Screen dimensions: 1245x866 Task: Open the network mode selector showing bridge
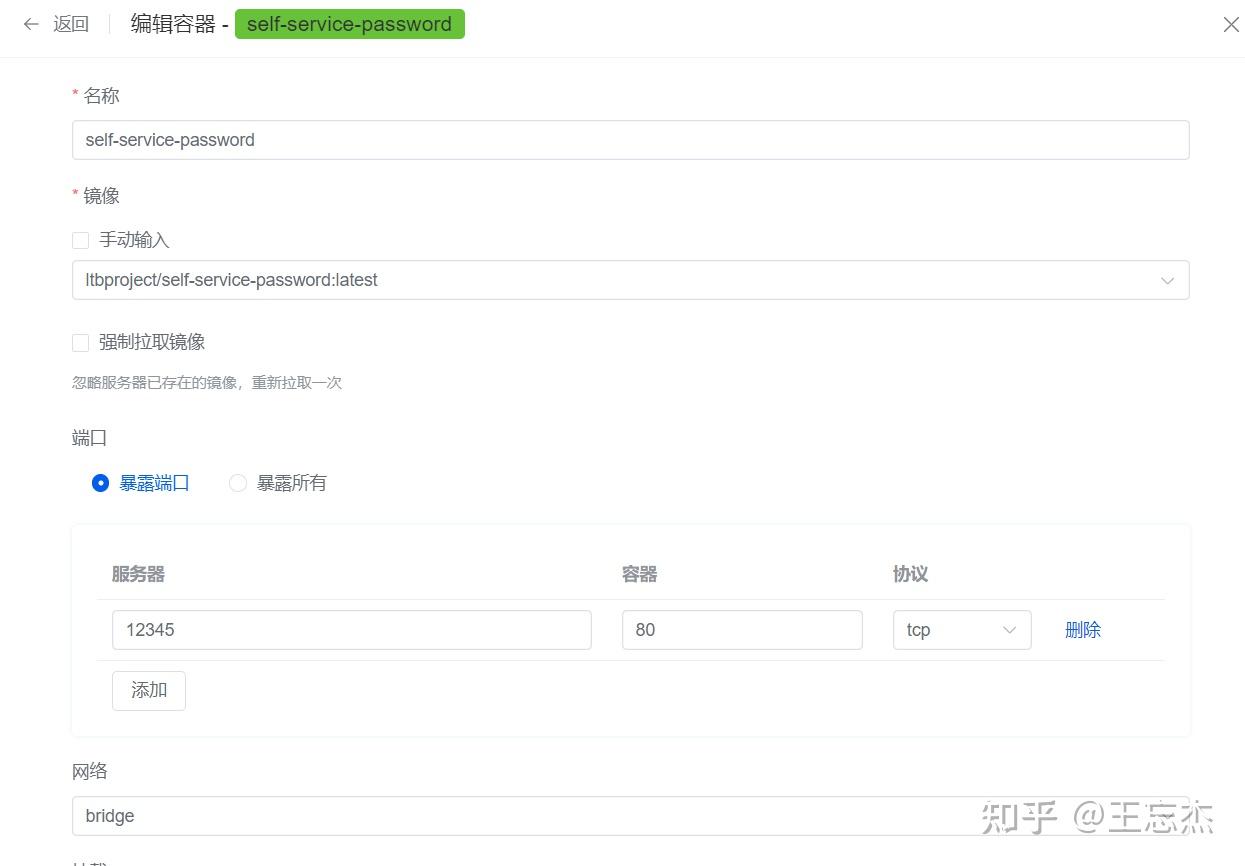coord(630,816)
